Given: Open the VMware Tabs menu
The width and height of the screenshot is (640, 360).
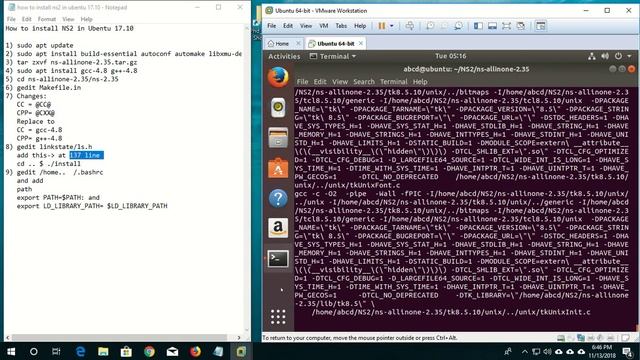Looking at the screenshot, I should click(x=341, y=26).
